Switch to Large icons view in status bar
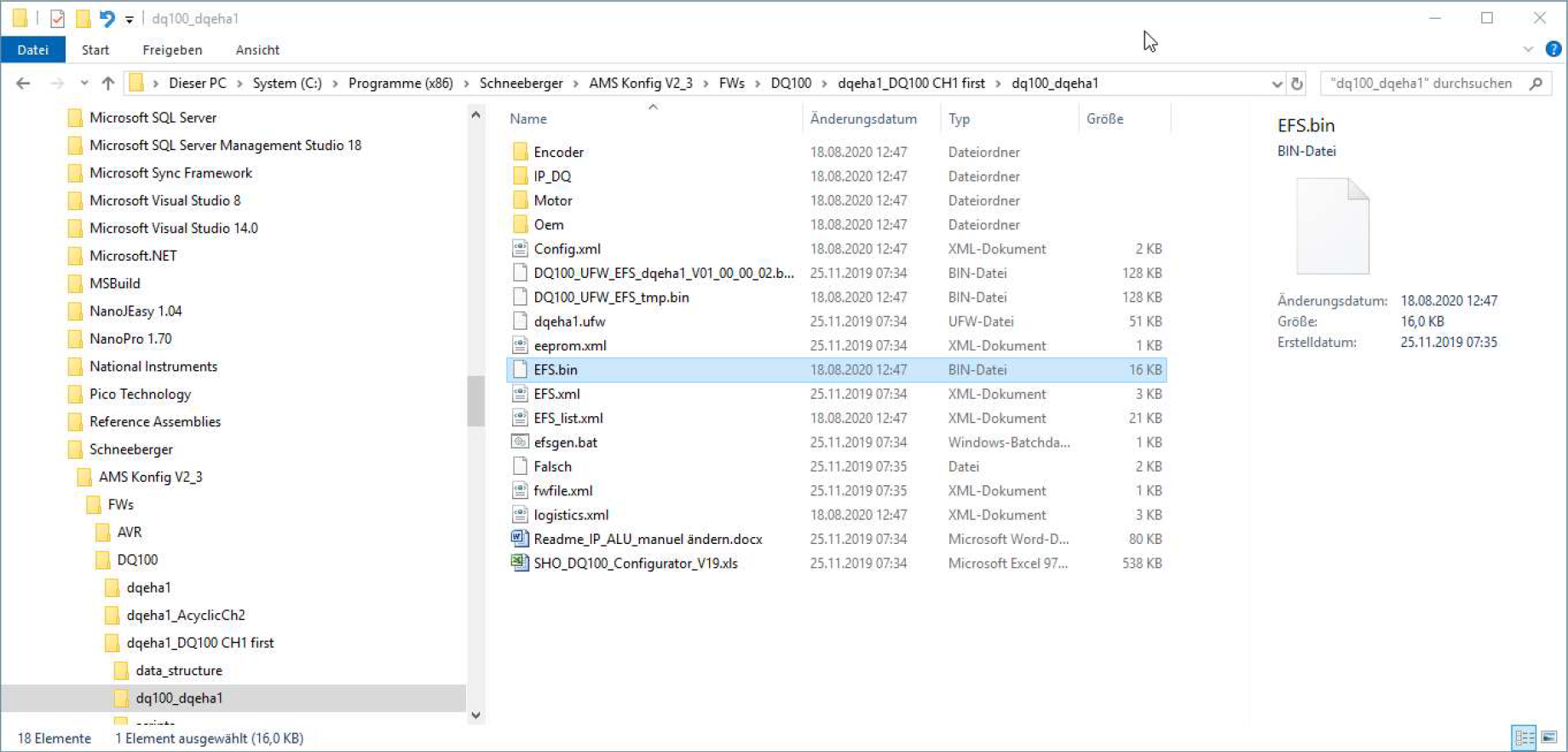The height and width of the screenshot is (752, 1568). pyautogui.click(x=1549, y=738)
